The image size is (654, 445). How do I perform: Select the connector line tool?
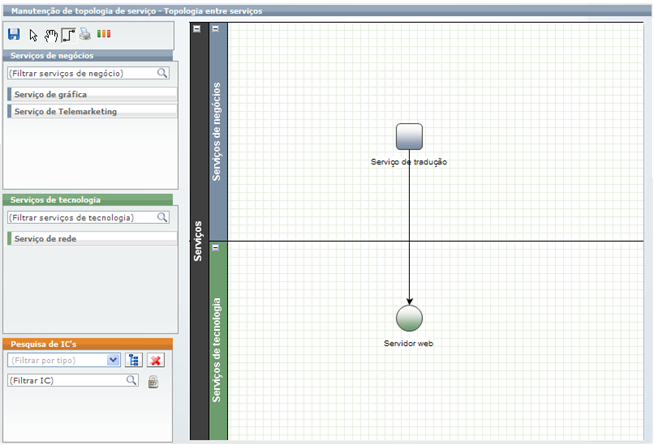68,35
